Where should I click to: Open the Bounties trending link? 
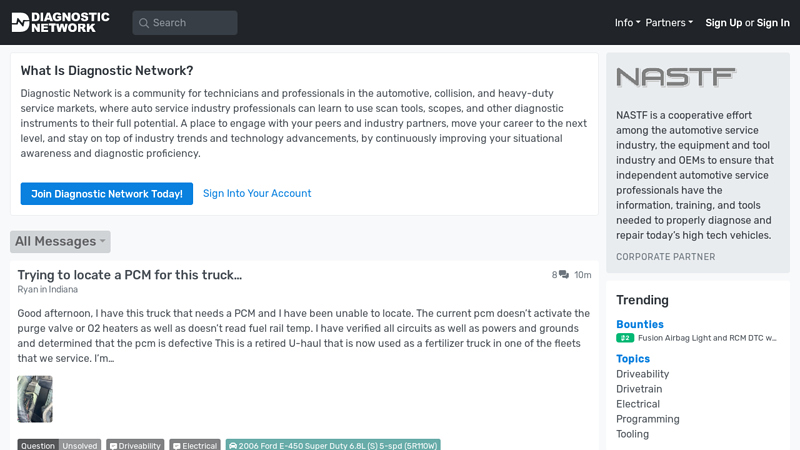[x=640, y=324]
